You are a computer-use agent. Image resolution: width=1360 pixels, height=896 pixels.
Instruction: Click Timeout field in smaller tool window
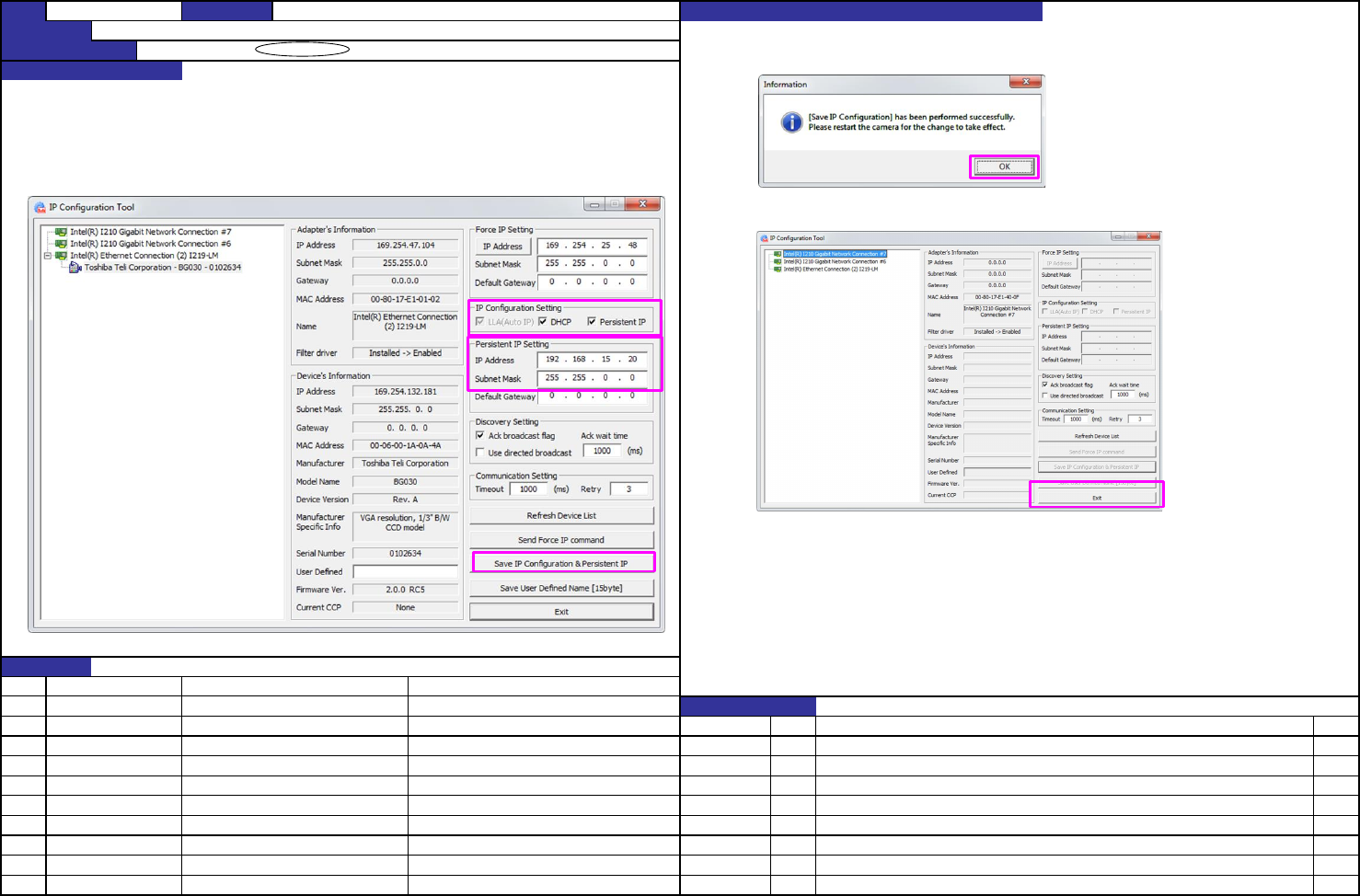1076,419
